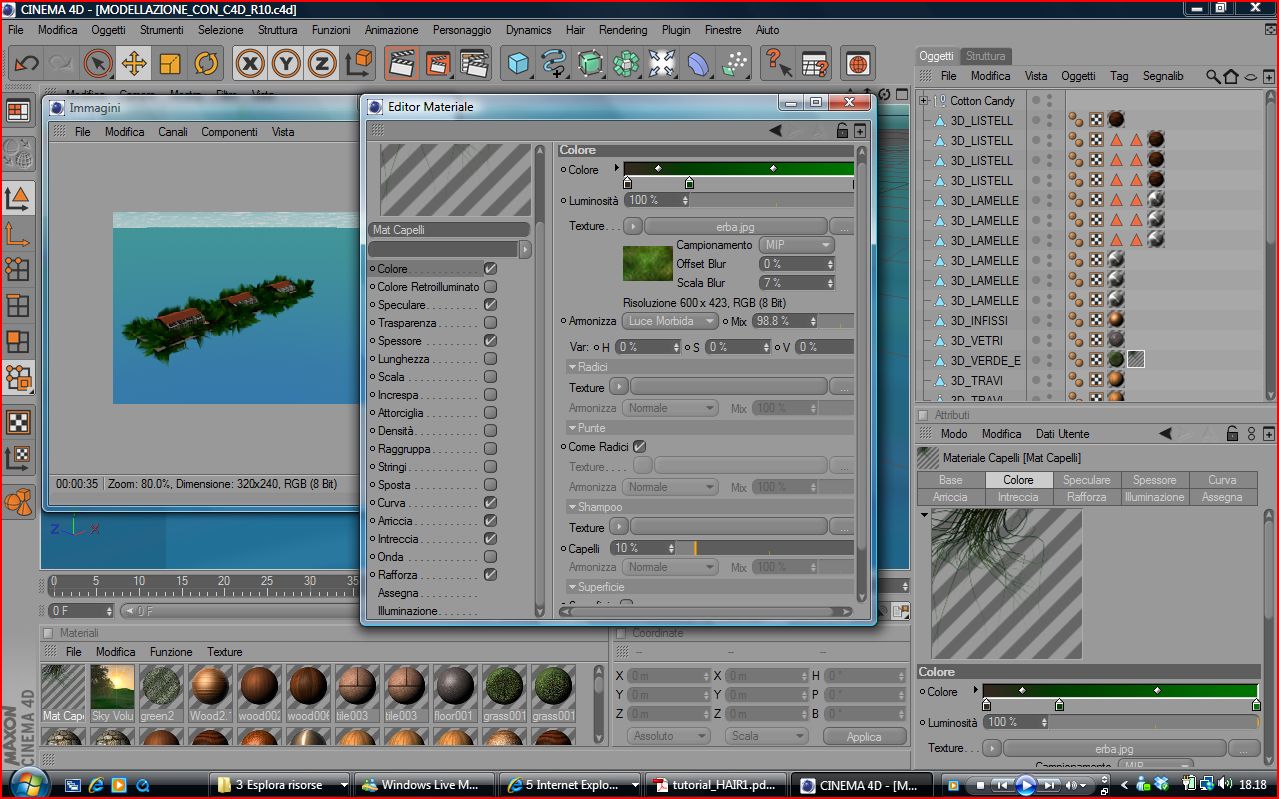Toggle the Arriccia channel checkbox
Image resolution: width=1279 pixels, height=799 pixels.
point(490,521)
